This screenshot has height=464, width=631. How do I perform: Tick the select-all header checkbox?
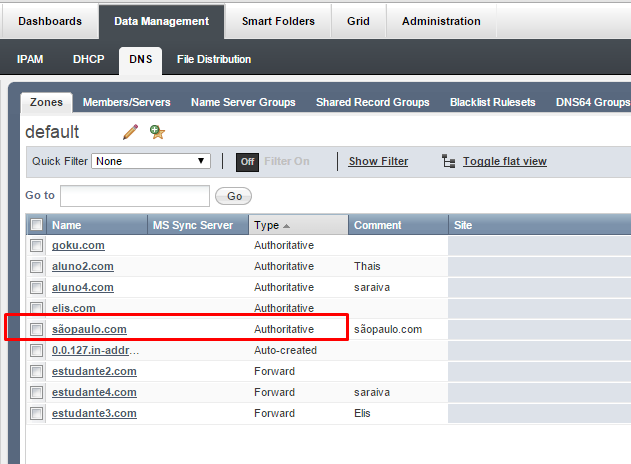coord(37,225)
